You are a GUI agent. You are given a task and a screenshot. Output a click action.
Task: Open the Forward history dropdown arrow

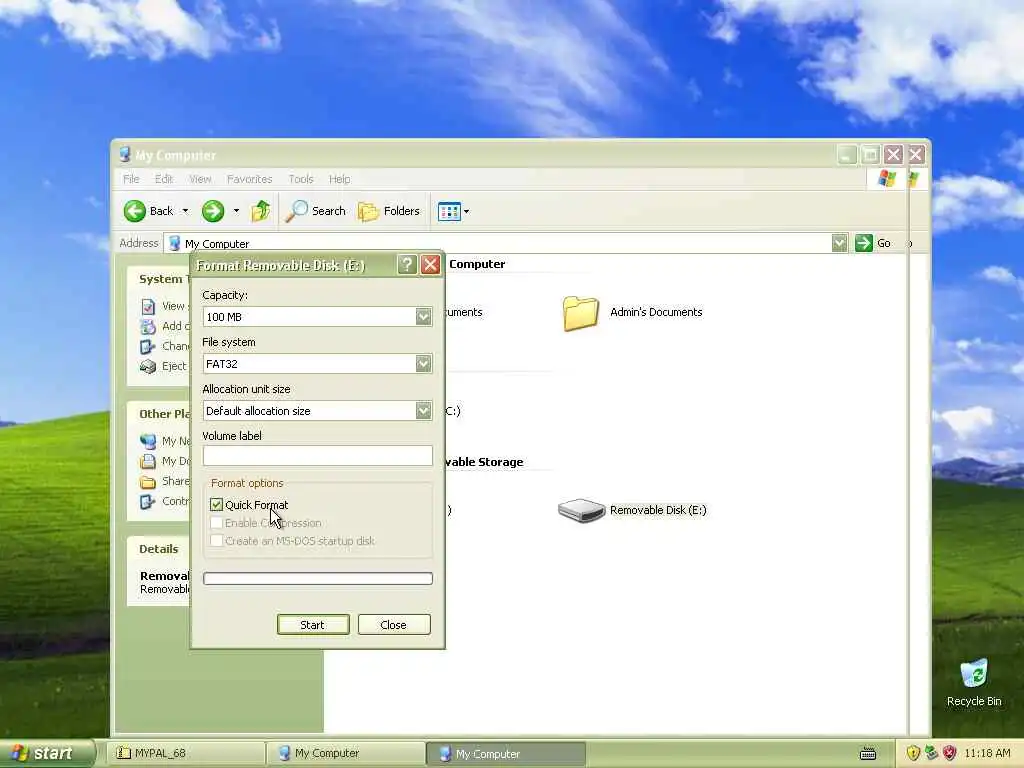[236, 211]
